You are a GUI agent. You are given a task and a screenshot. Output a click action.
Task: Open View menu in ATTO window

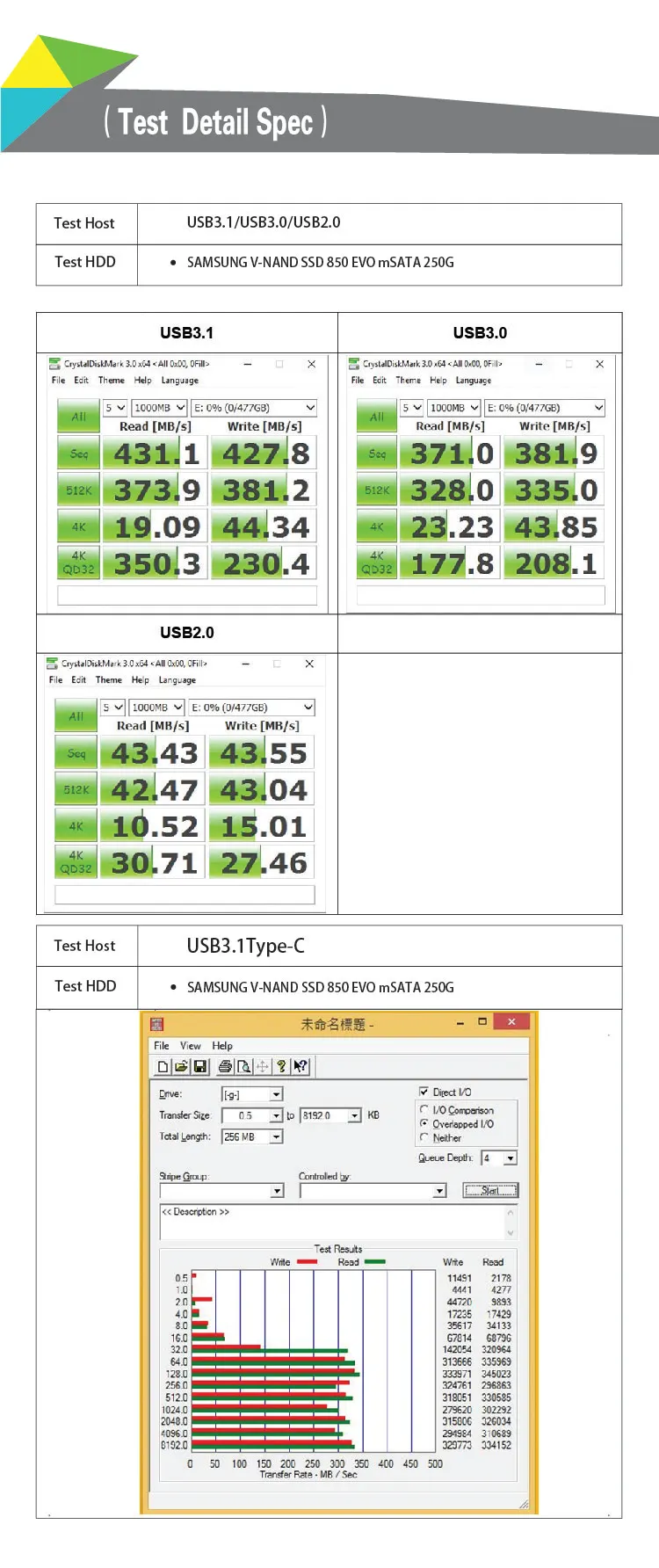(191, 1046)
